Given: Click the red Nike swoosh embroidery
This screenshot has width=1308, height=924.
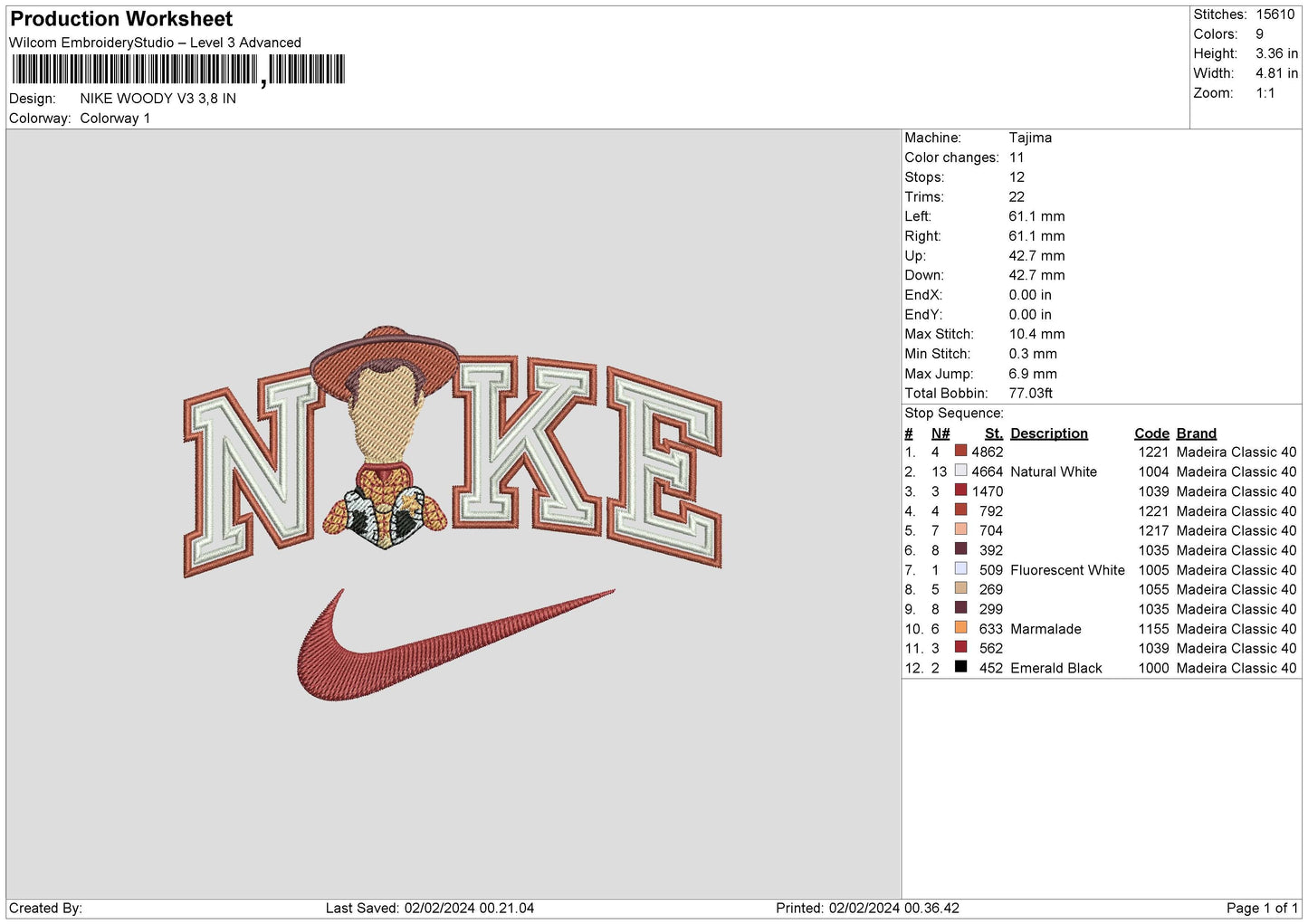Looking at the screenshot, I should point(455,643).
